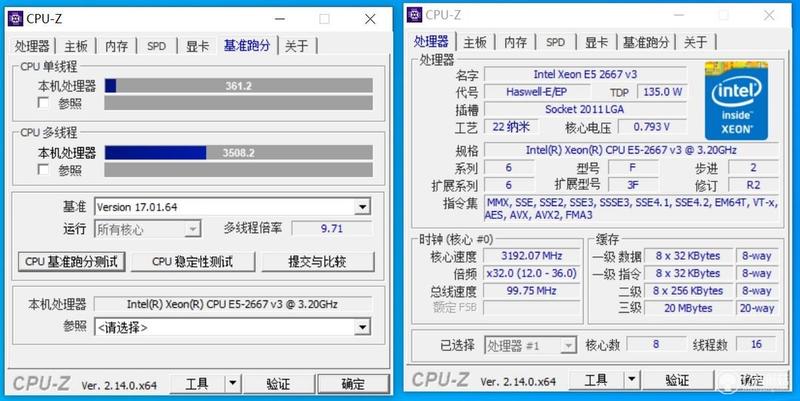Switch to SPD tab in left window
The image size is (800, 401).
[x=157, y=46]
